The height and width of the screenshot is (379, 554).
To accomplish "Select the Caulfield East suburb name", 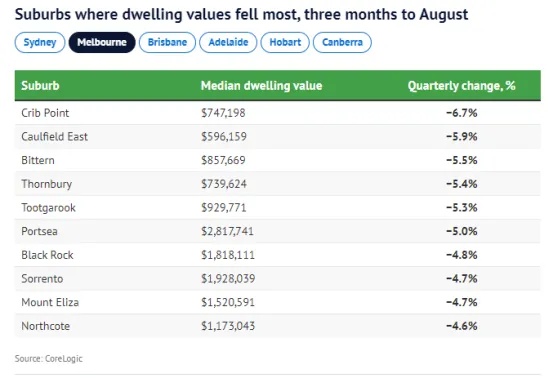I will coord(54,137).
